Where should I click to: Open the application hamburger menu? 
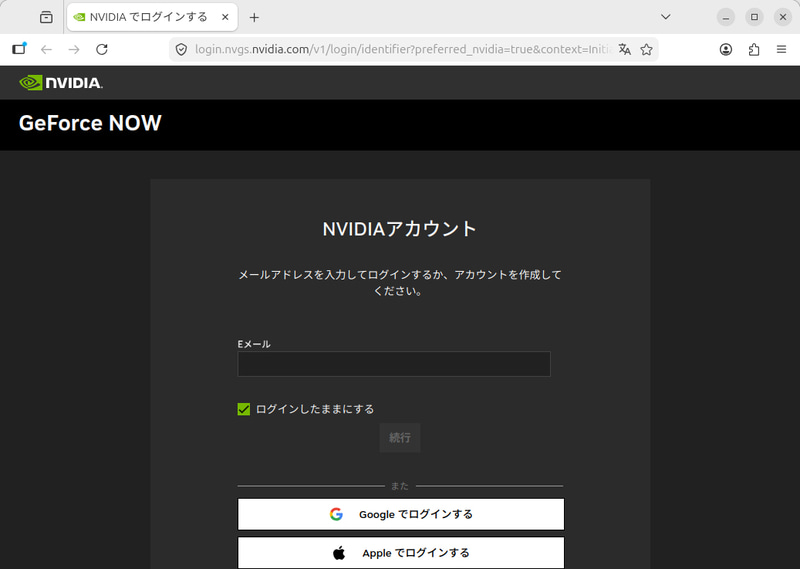[x=781, y=50]
